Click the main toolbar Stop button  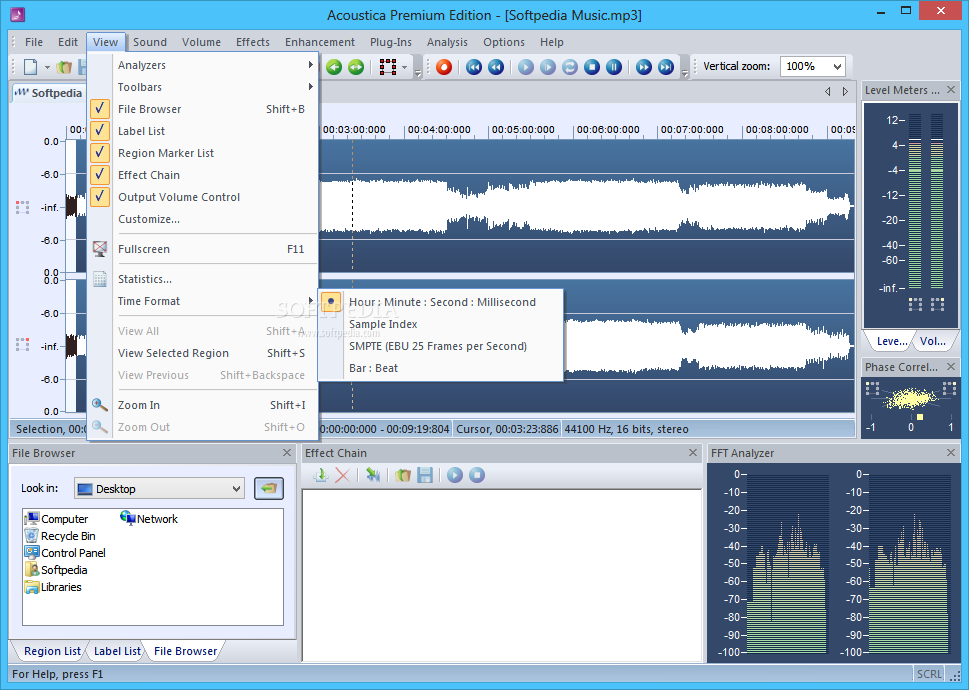click(592, 67)
